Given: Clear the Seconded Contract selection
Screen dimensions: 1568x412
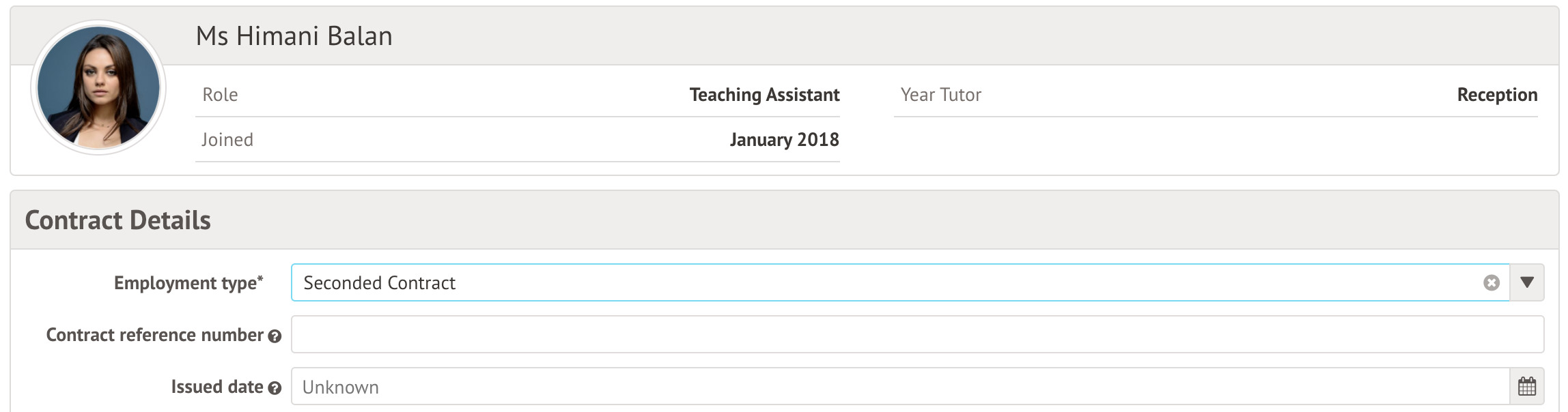Looking at the screenshot, I should click(1492, 283).
